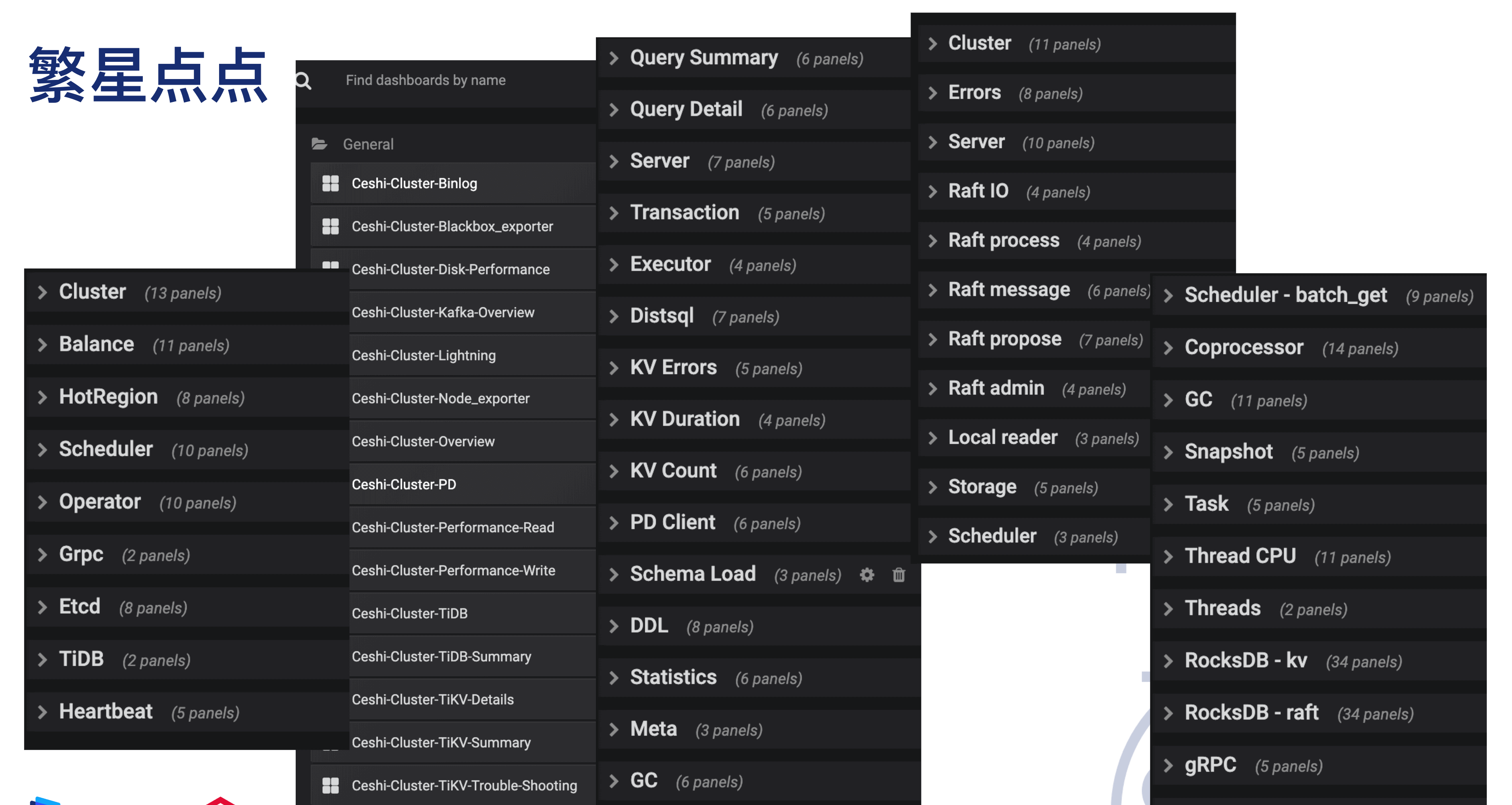The width and height of the screenshot is (1512, 805).
Task: Expand the Executor row
Action: (754, 264)
